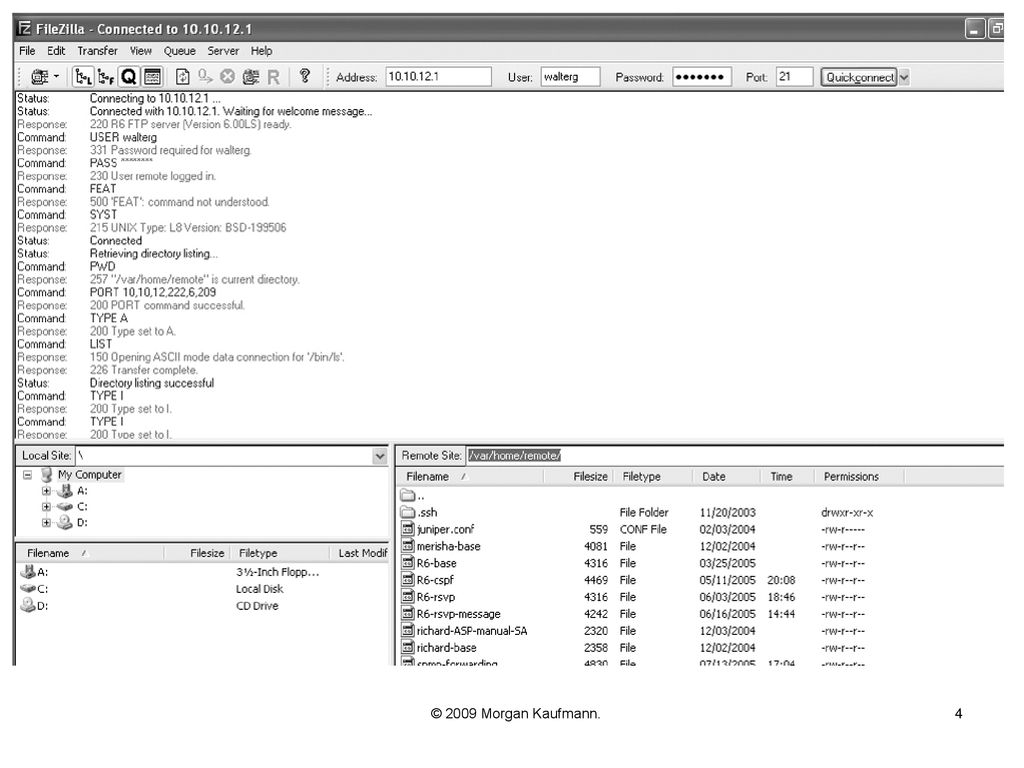This screenshot has height=768, width=1024.
Task: Toggle local directory tree view
Action: tap(84, 77)
